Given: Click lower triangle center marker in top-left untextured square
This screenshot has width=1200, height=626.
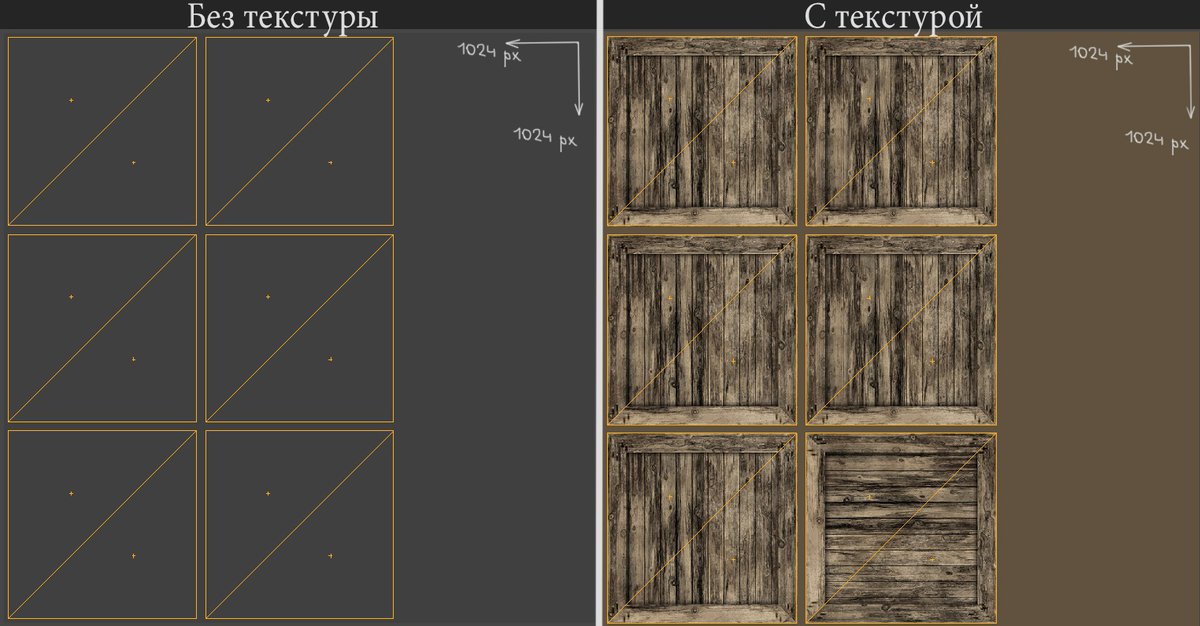Looking at the screenshot, I should pos(133,162).
